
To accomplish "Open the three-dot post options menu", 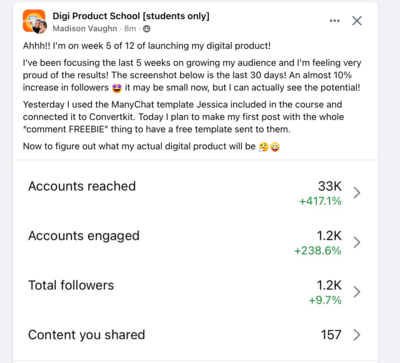I will [x=334, y=21].
